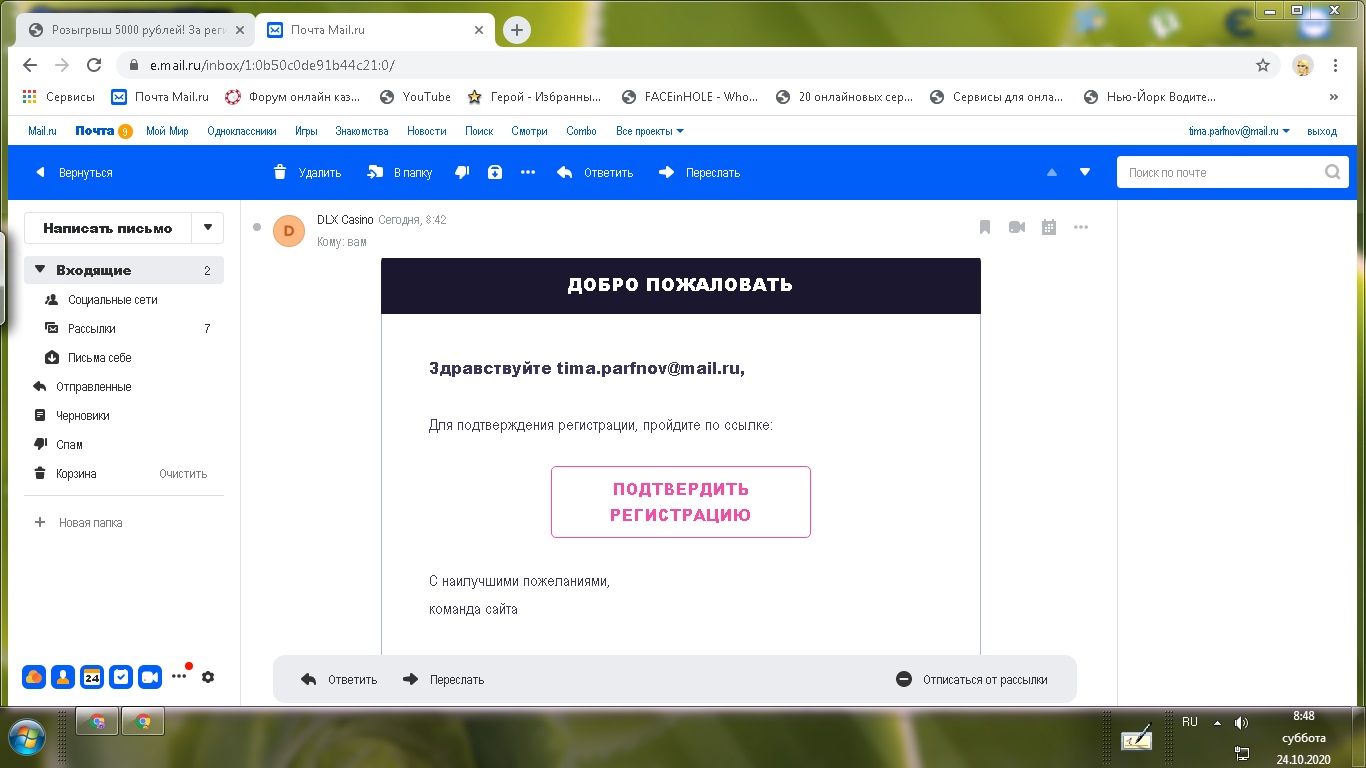Open a new browser tab
This screenshot has width=1366, height=768.
516,30
